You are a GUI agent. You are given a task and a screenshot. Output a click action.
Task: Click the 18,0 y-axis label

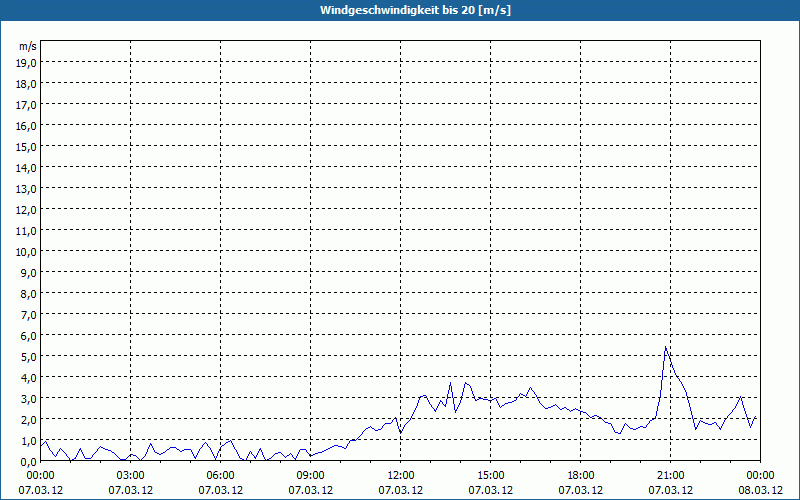(26, 84)
